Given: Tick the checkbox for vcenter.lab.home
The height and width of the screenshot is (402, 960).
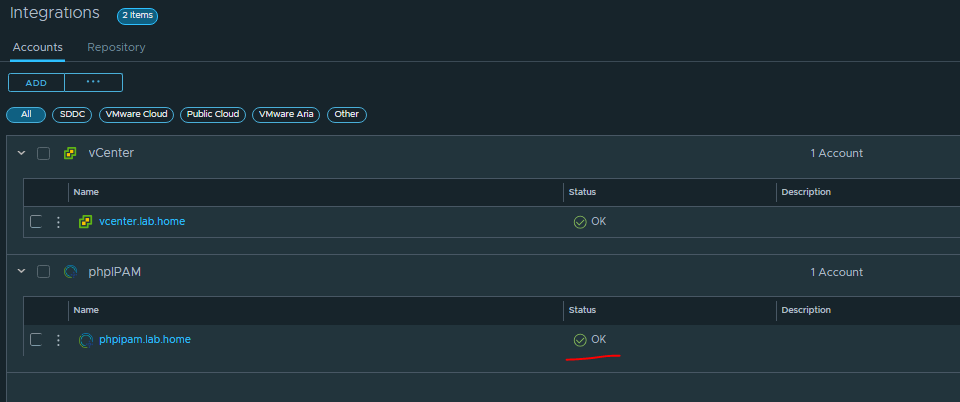Looking at the screenshot, I should coord(36,222).
